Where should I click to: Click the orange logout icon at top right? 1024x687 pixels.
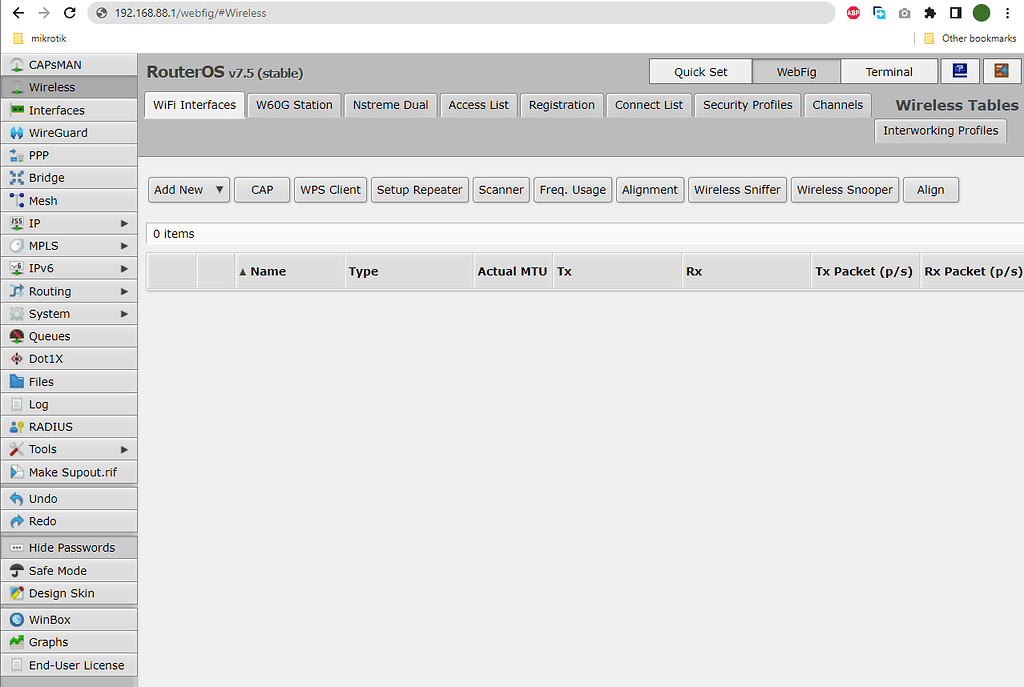click(x=1001, y=71)
